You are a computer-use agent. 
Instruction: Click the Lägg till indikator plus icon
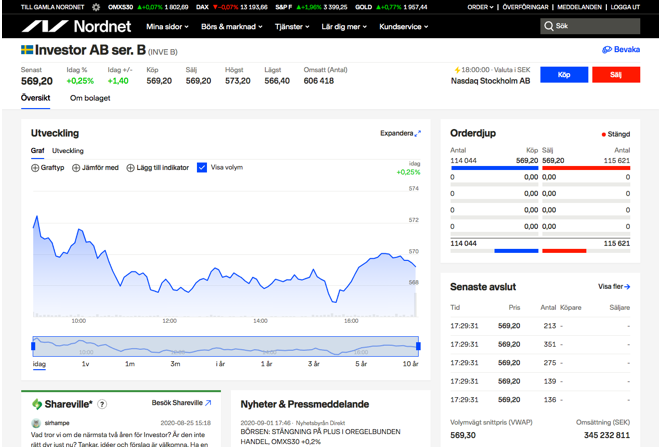click(x=130, y=168)
